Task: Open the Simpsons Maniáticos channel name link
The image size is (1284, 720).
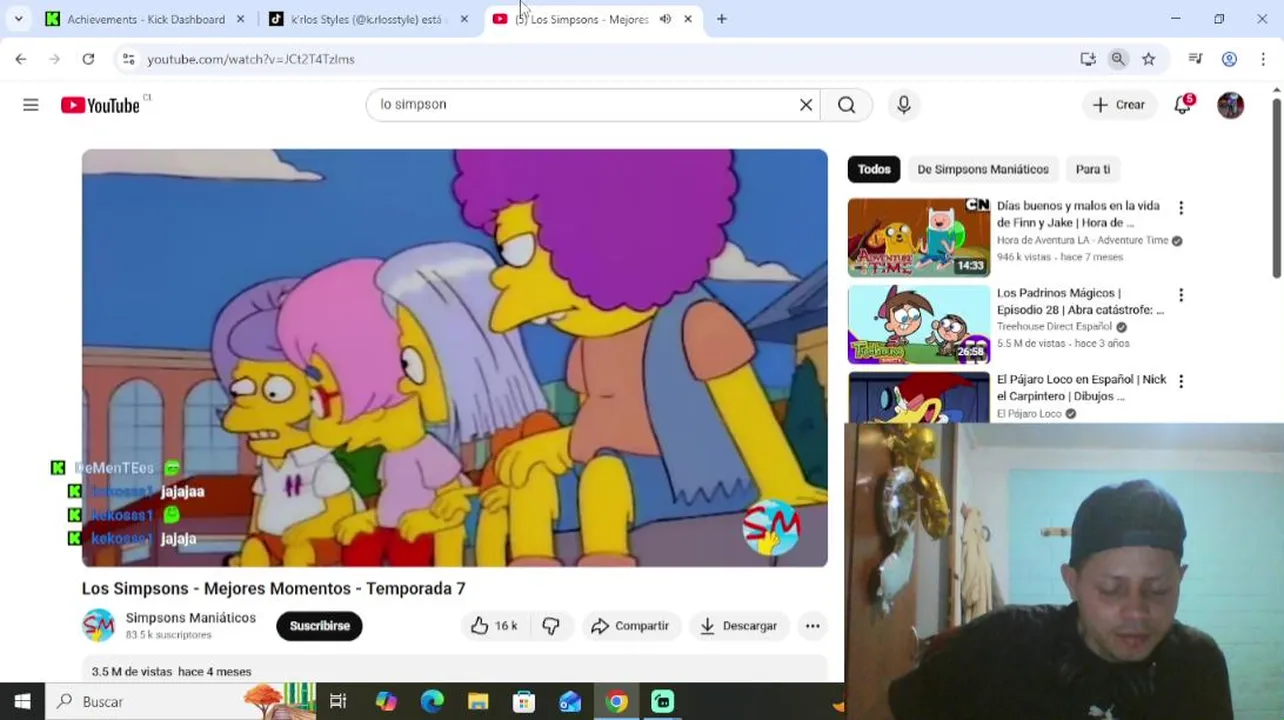Action: pyautogui.click(x=191, y=618)
